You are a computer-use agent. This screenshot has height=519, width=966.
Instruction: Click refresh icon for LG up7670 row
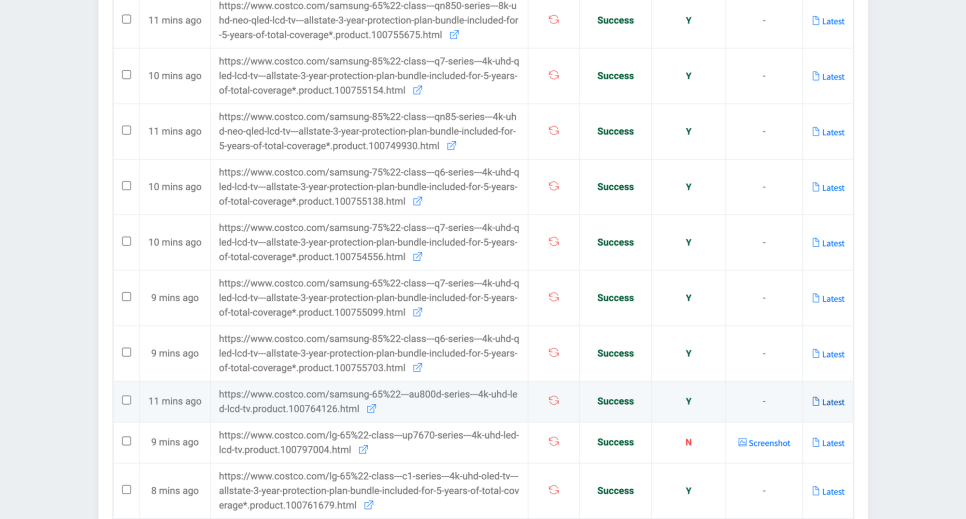tap(553, 442)
